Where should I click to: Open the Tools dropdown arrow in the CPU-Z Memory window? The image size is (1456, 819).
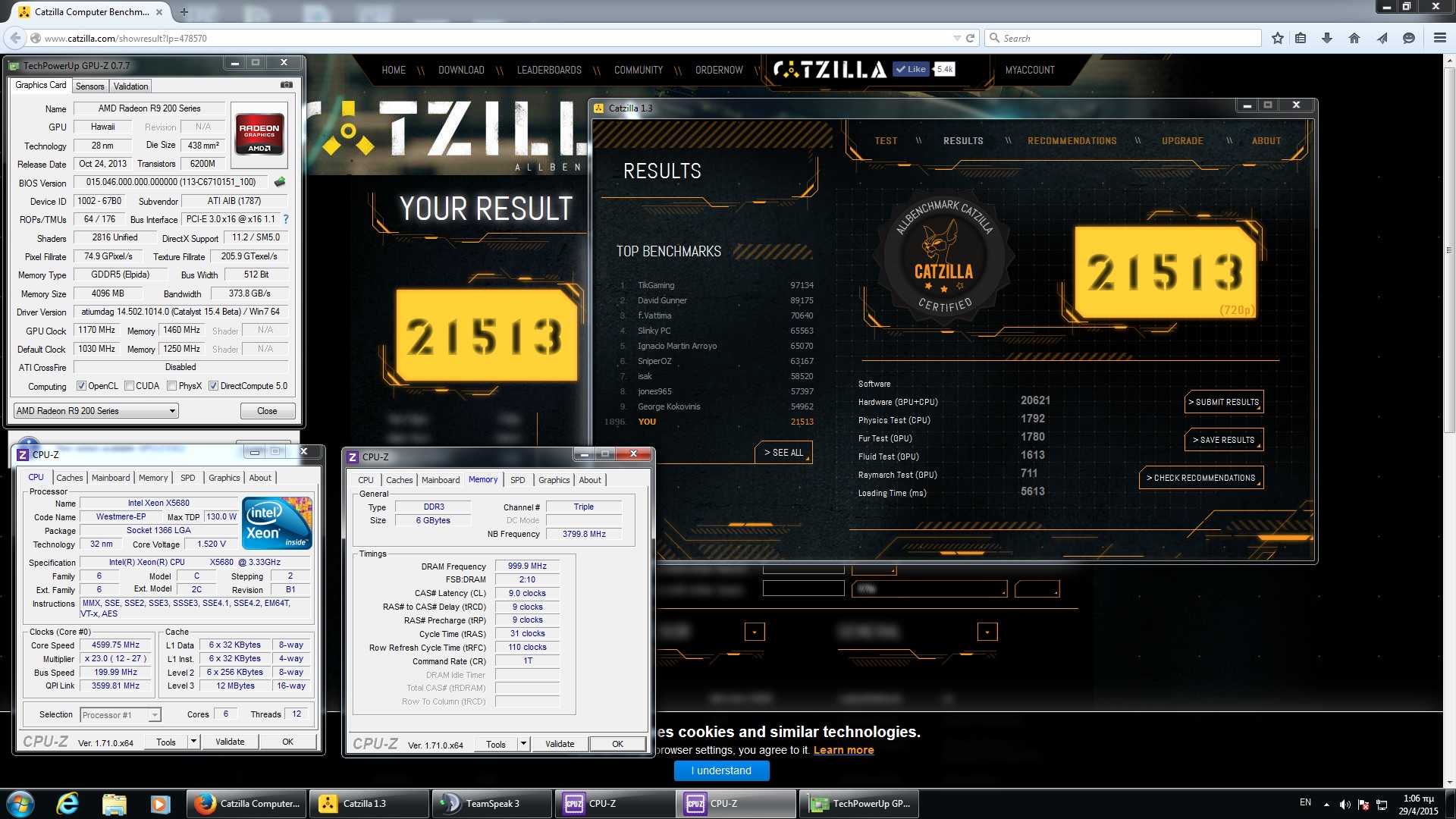(x=523, y=744)
